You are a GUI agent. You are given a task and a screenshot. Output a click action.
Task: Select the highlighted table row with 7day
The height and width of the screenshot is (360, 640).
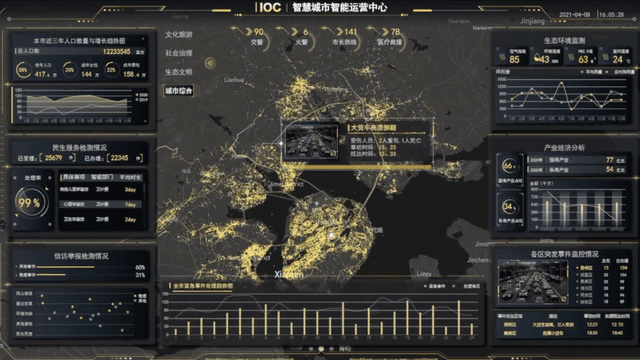101,204
